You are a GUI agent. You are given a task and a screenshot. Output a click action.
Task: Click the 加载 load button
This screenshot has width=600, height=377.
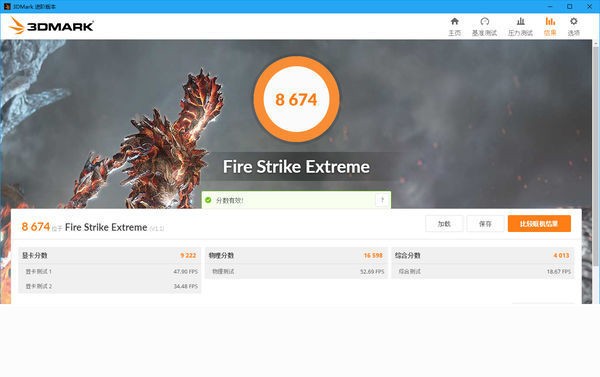pyautogui.click(x=444, y=224)
